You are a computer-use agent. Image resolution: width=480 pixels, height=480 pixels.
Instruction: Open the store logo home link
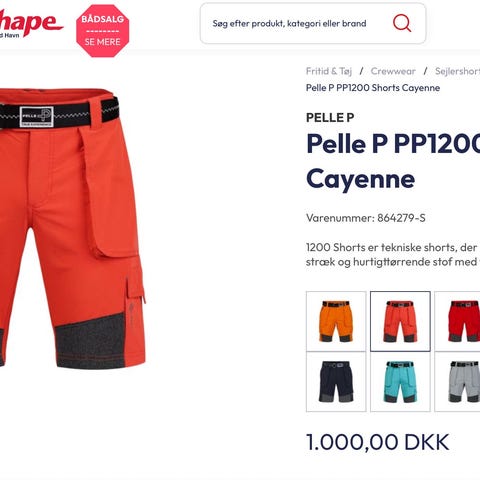[31, 24]
